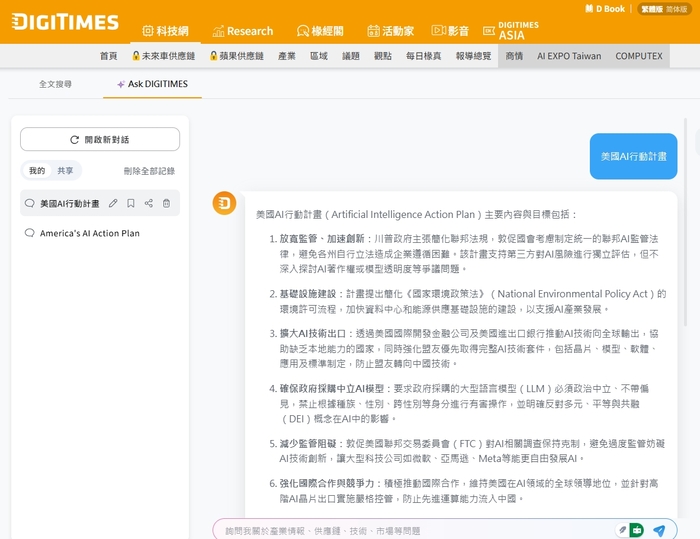Click the blue 美國AI行動計畫 message bubble
This screenshot has width=700, height=539.
tap(633, 156)
